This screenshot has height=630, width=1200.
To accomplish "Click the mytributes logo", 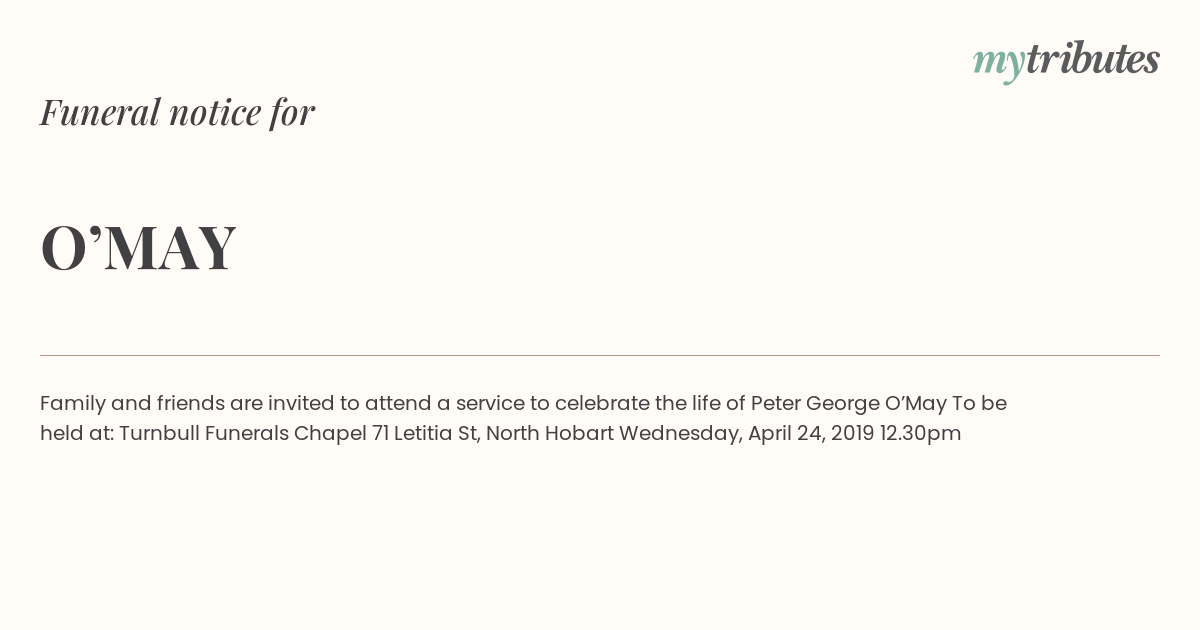I will coord(1066,62).
